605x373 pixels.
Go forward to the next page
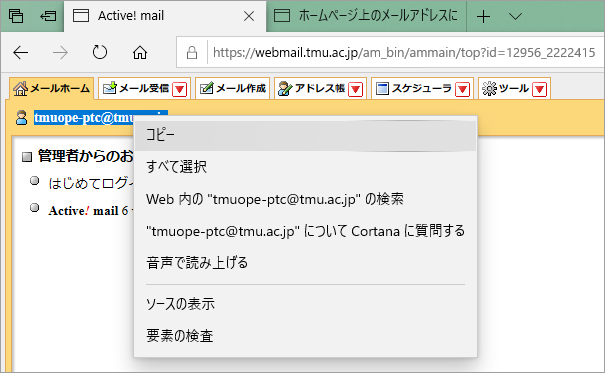61,52
